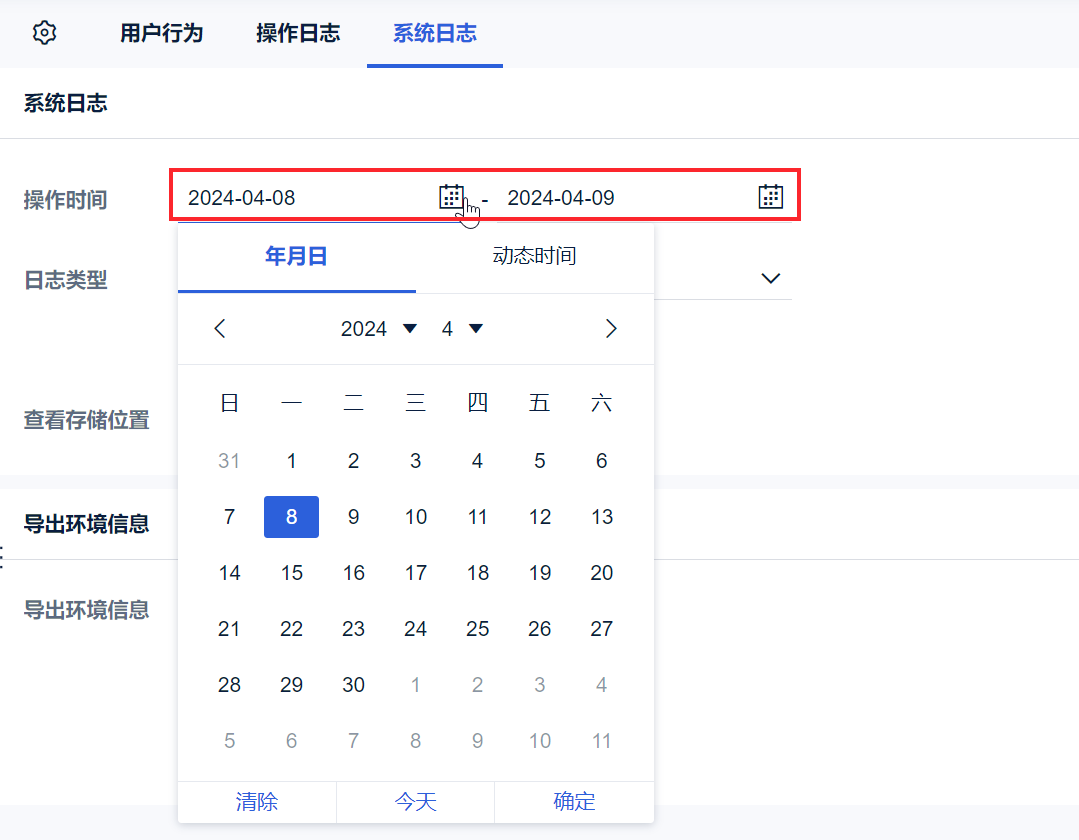Go to next month arrow
The image size is (1079, 840).
[612, 329]
